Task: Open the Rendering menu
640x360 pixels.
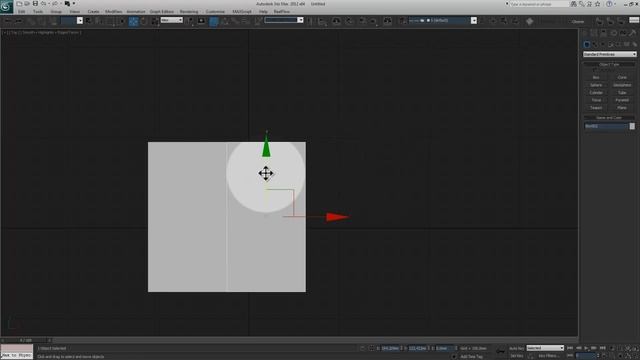Action: (189, 12)
